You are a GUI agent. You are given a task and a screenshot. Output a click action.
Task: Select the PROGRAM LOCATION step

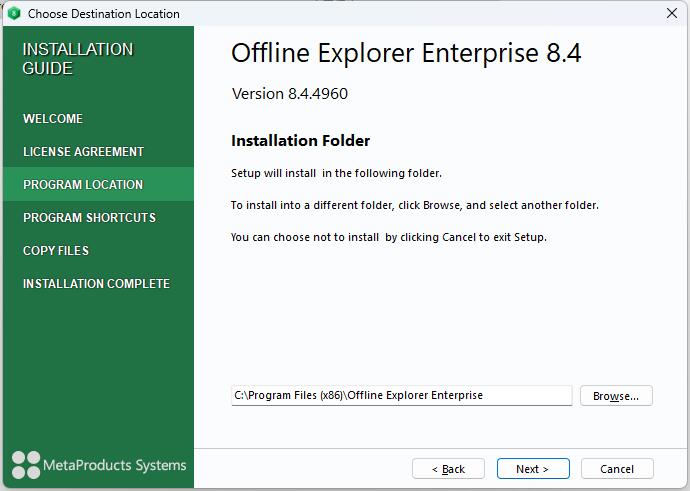(x=83, y=185)
